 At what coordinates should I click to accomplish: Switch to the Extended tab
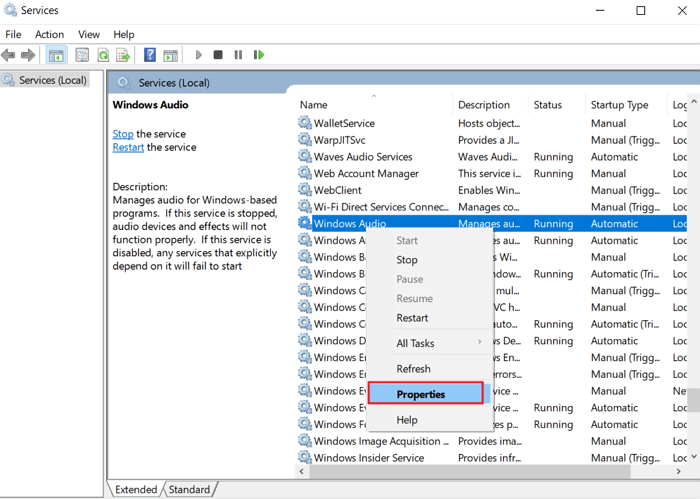(136, 490)
